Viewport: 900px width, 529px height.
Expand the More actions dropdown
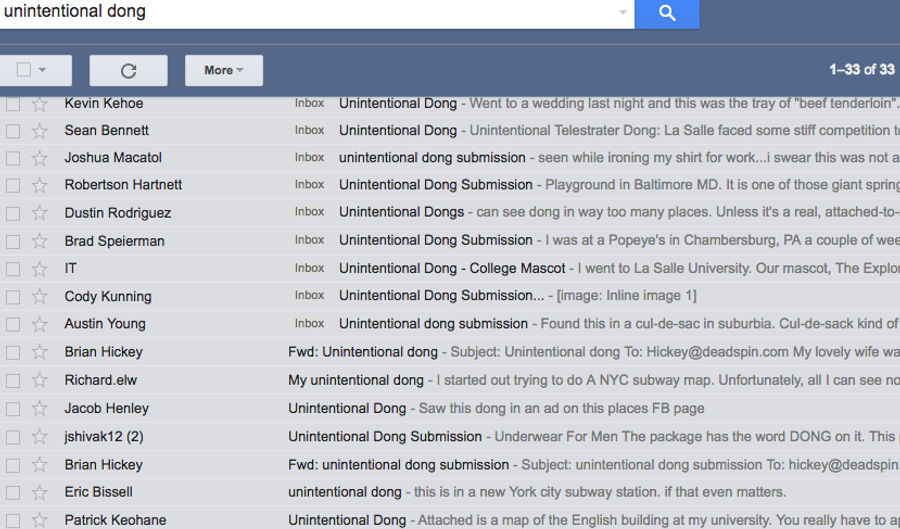tap(224, 71)
